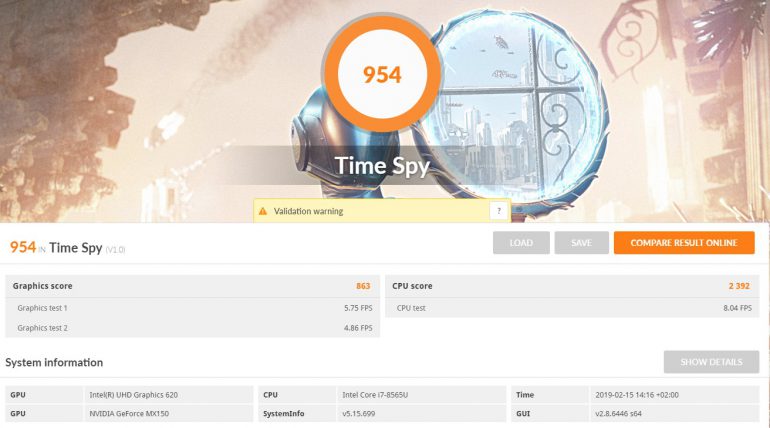The height and width of the screenshot is (428, 770).
Task: Click GUI version v2.8.6446 s64
Action: pos(618,414)
